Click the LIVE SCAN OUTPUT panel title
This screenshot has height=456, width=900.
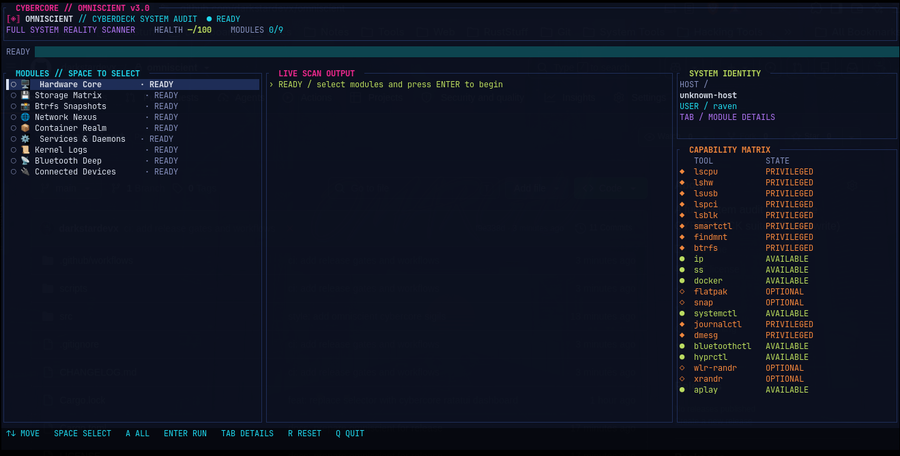click(x=317, y=74)
